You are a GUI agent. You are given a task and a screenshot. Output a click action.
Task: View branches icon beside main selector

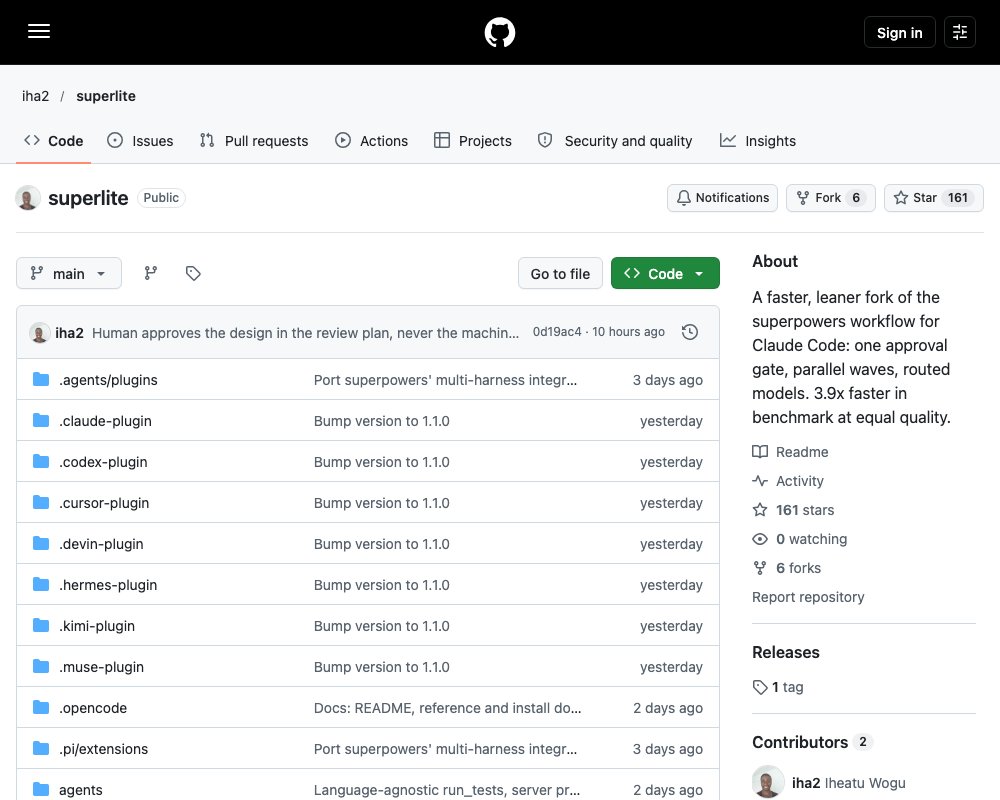(151, 273)
